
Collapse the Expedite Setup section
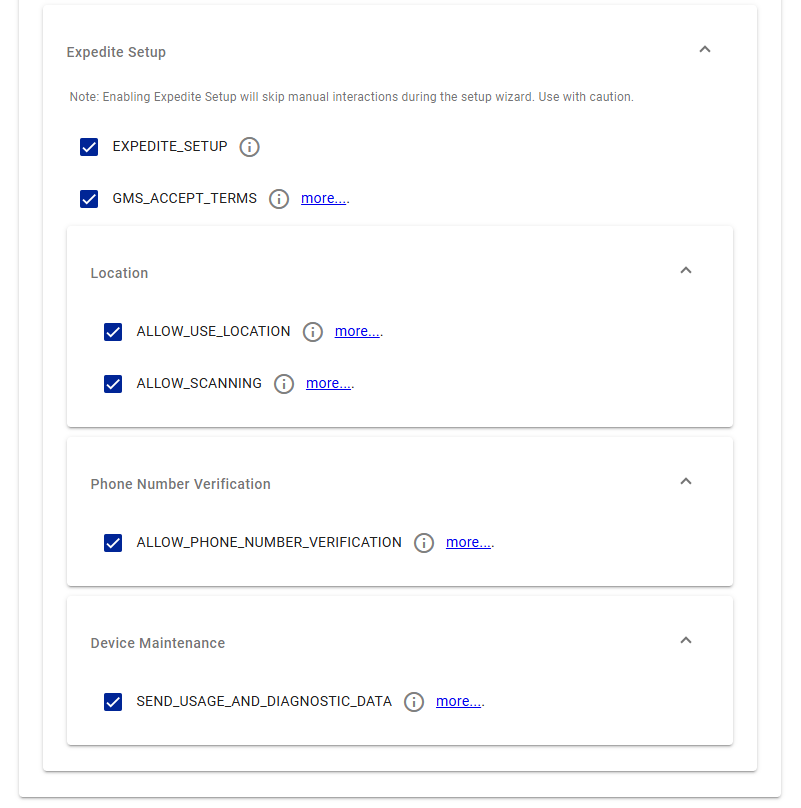click(x=705, y=50)
